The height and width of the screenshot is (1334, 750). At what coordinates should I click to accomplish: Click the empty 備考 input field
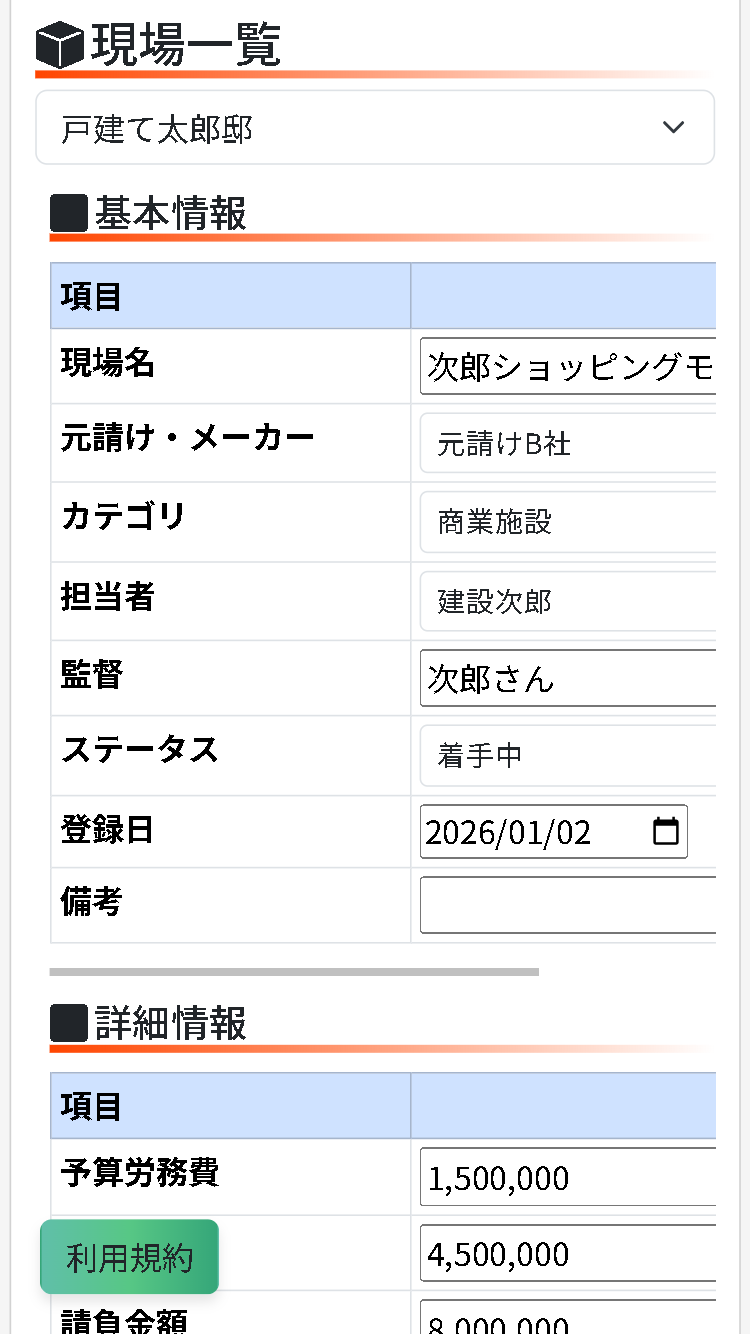(570, 905)
